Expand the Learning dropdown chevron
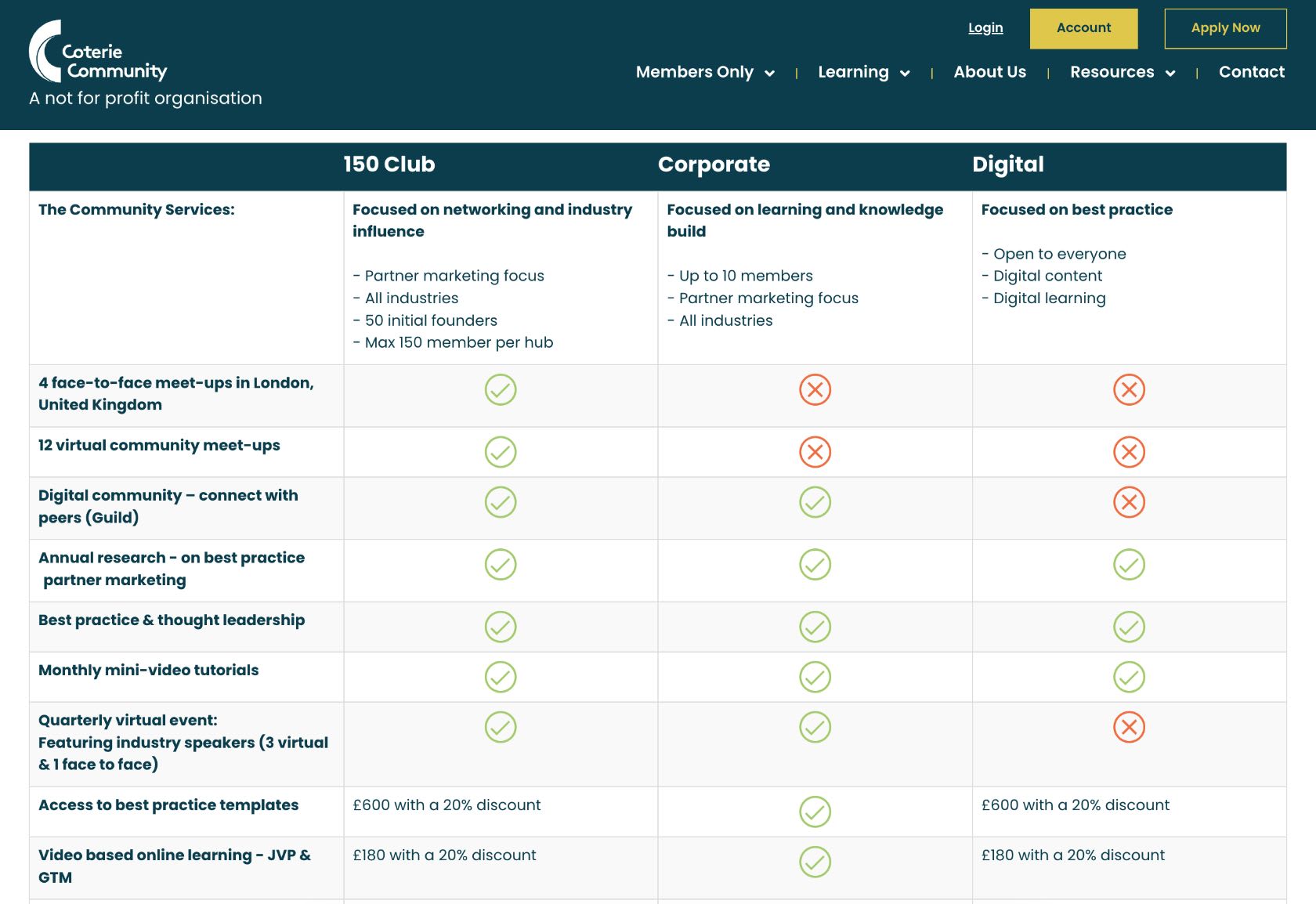 905,73
